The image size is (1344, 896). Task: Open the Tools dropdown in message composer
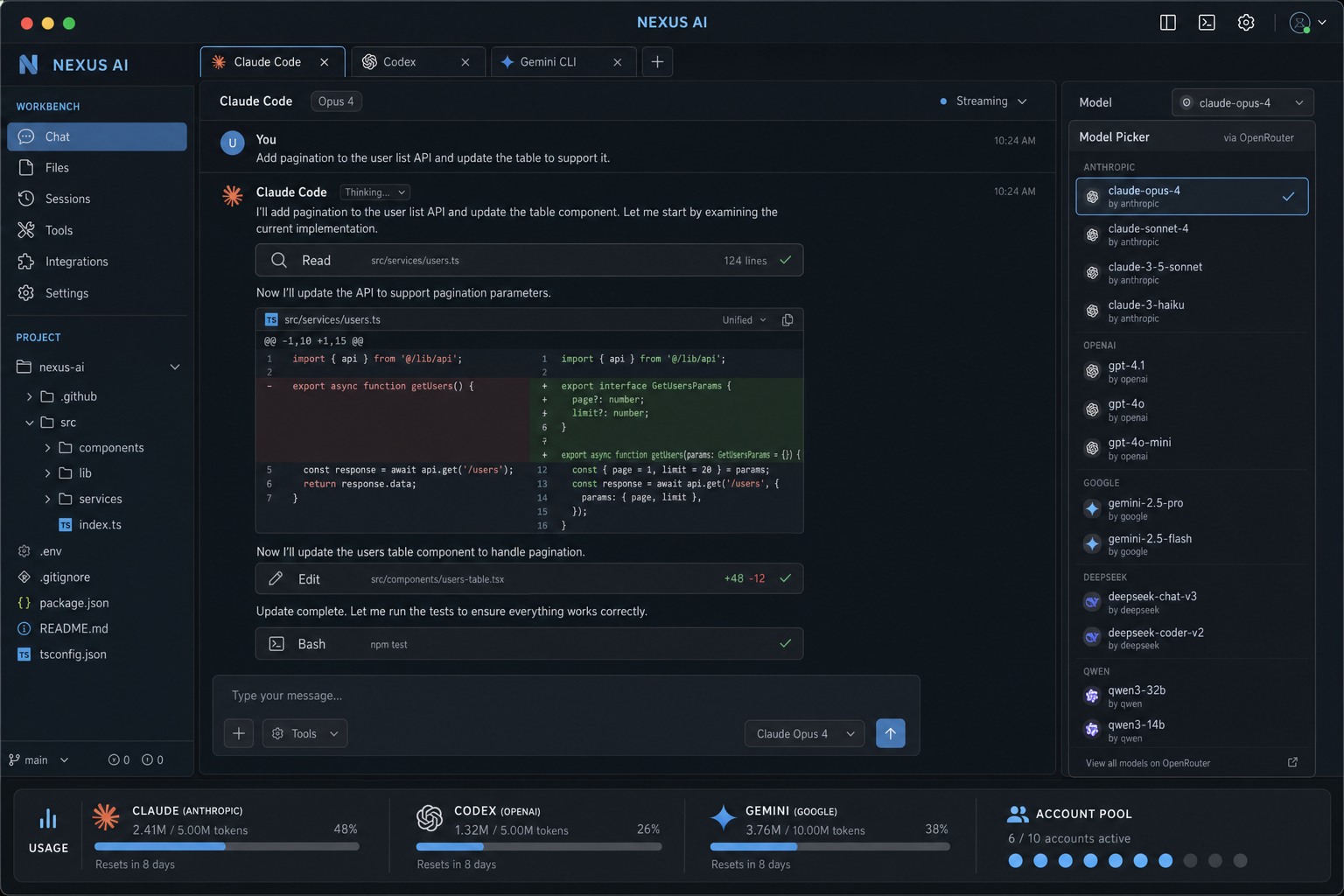(x=304, y=733)
